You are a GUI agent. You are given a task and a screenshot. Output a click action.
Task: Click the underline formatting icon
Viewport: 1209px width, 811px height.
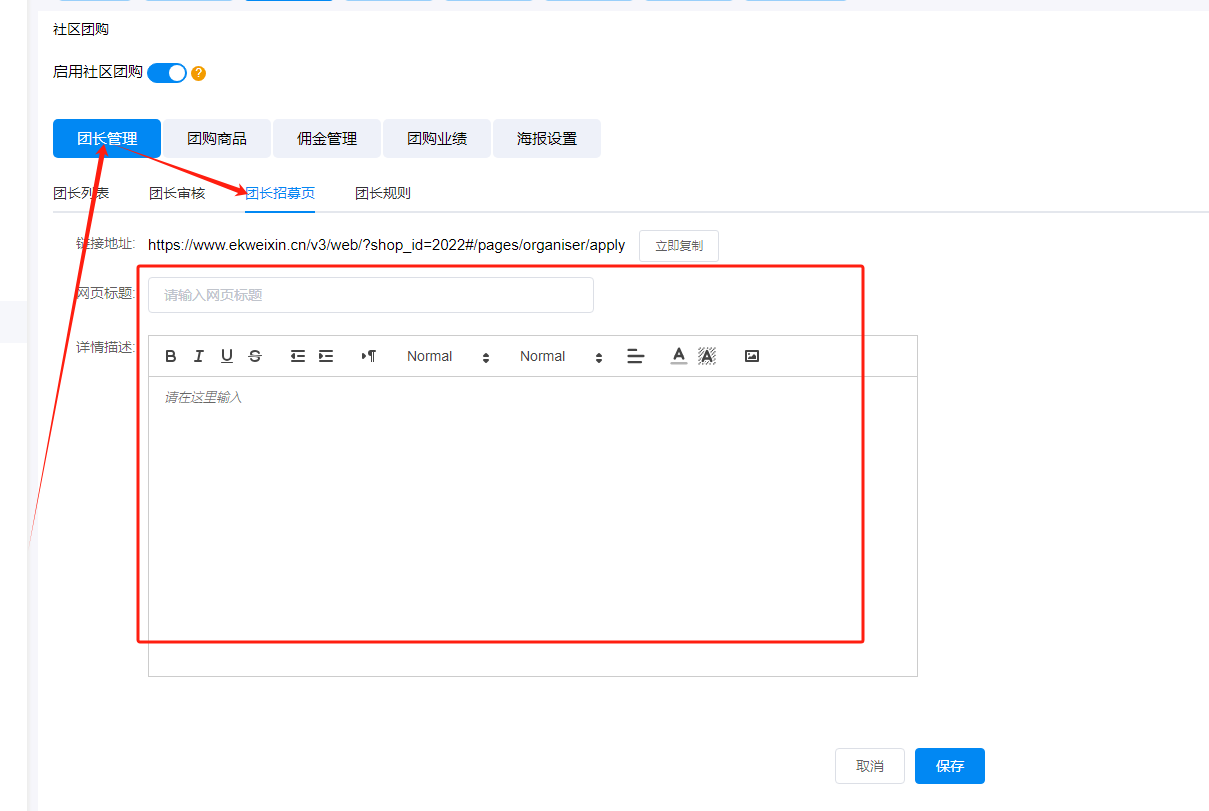click(227, 356)
